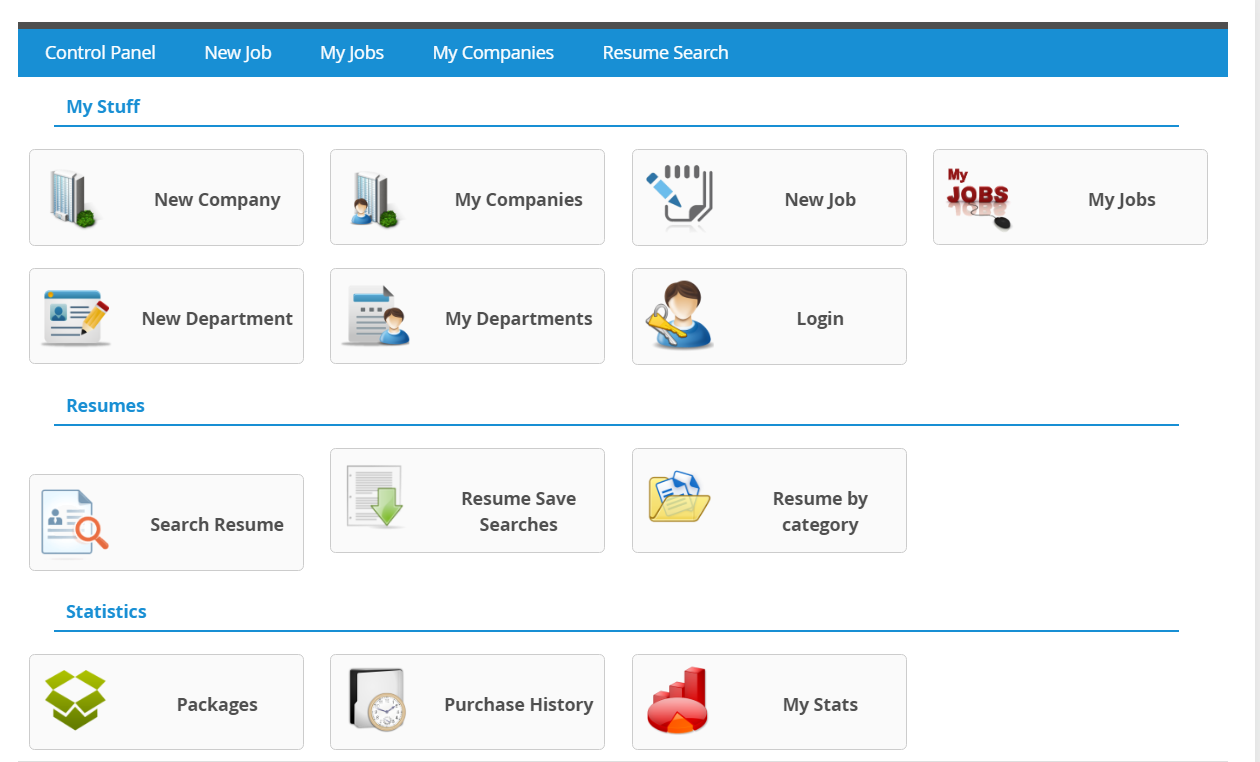The image size is (1260, 762).
Task: Click the Search Resume magnifier icon
Action: point(75,522)
